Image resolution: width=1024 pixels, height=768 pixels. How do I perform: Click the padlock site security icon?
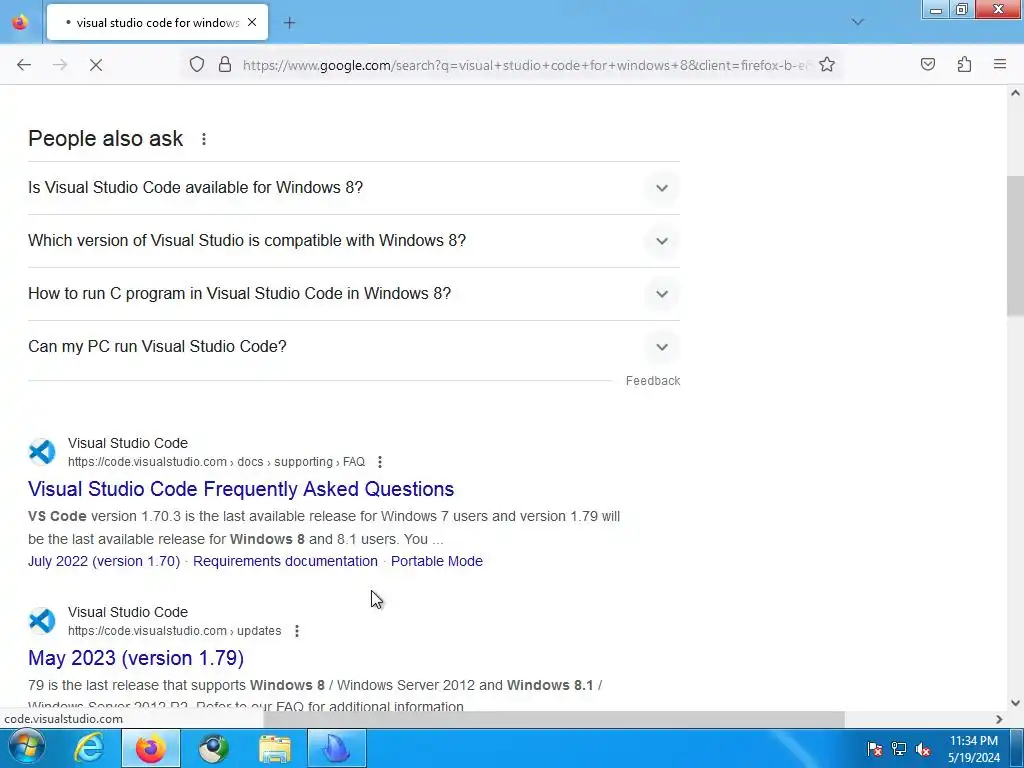tap(225, 64)
